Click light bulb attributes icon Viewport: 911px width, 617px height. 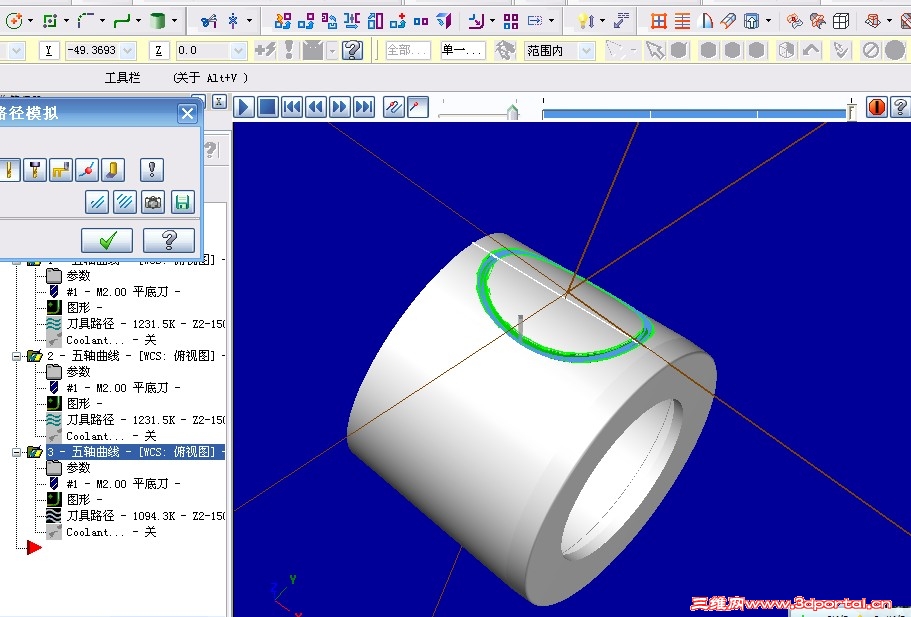[x=586, y=21]
